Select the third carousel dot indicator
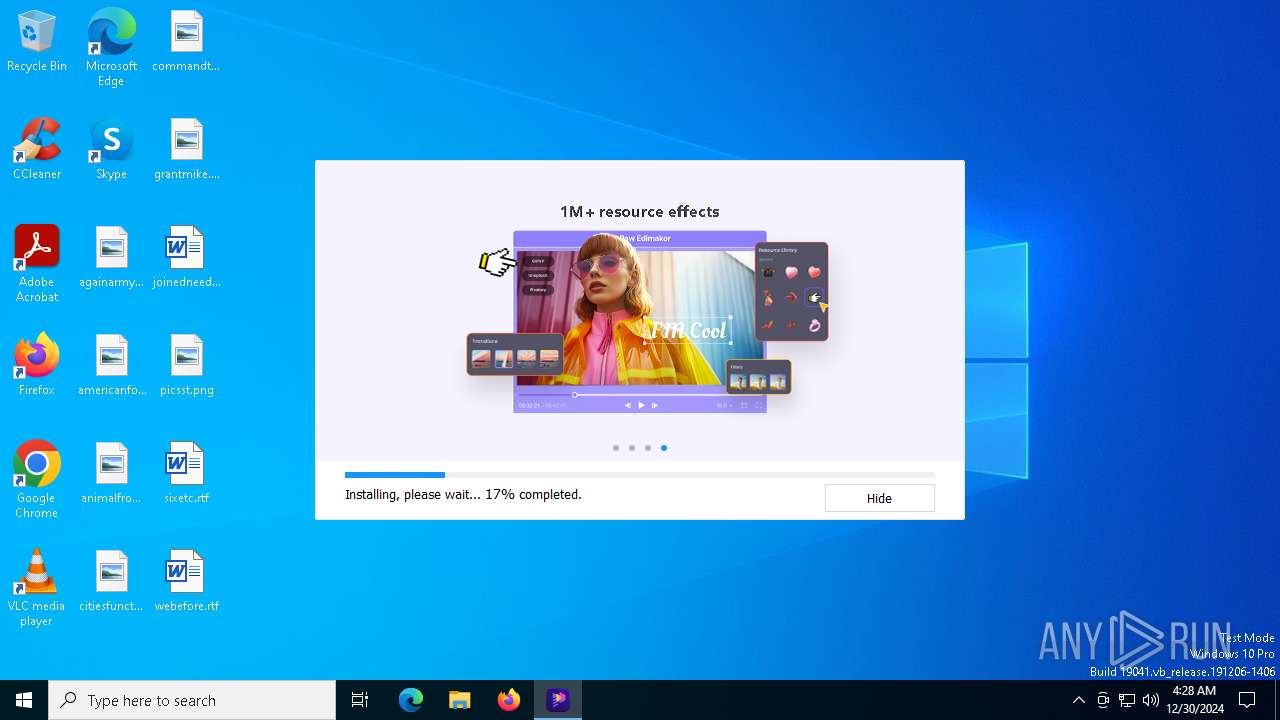 click(x=648, y=448)
